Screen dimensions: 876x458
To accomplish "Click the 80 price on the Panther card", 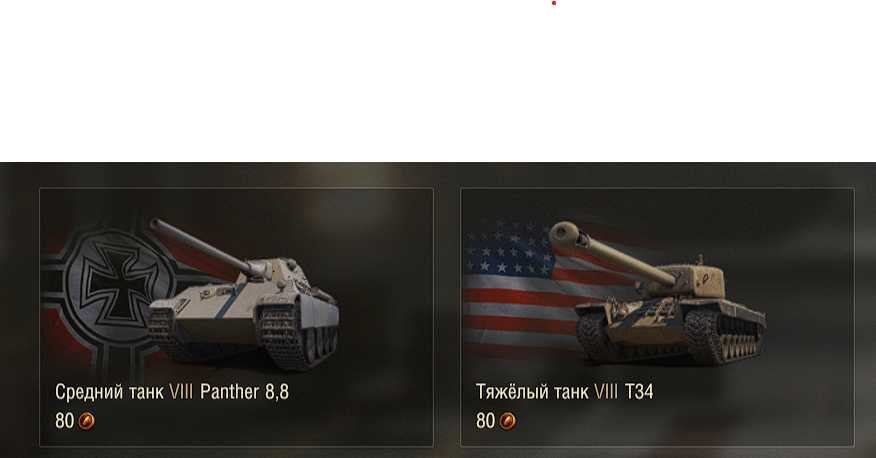I will pos(64,421).
